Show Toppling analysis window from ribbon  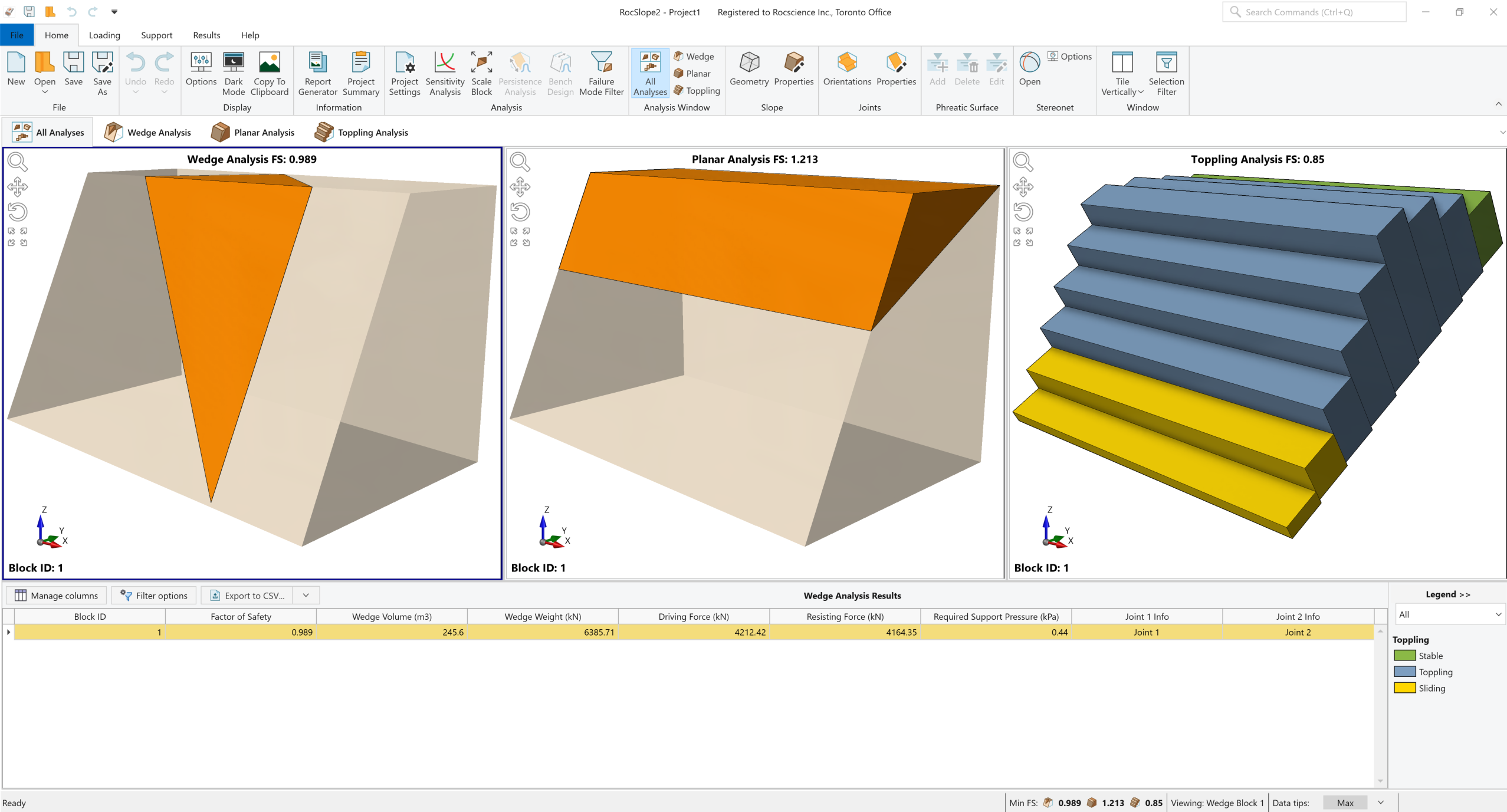[697, 90]
